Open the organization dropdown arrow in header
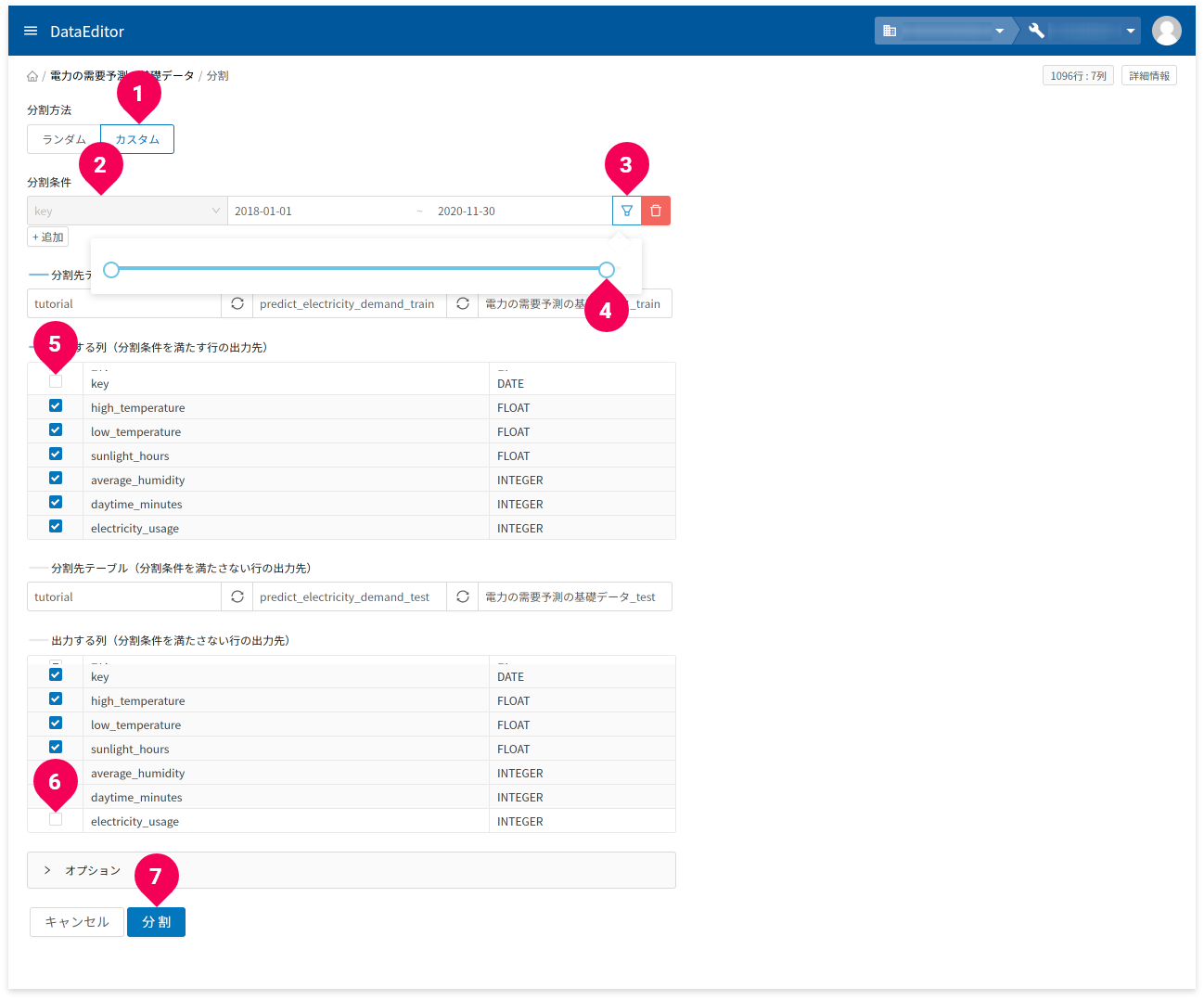1204x1000 pixels. pos(1000,31)
